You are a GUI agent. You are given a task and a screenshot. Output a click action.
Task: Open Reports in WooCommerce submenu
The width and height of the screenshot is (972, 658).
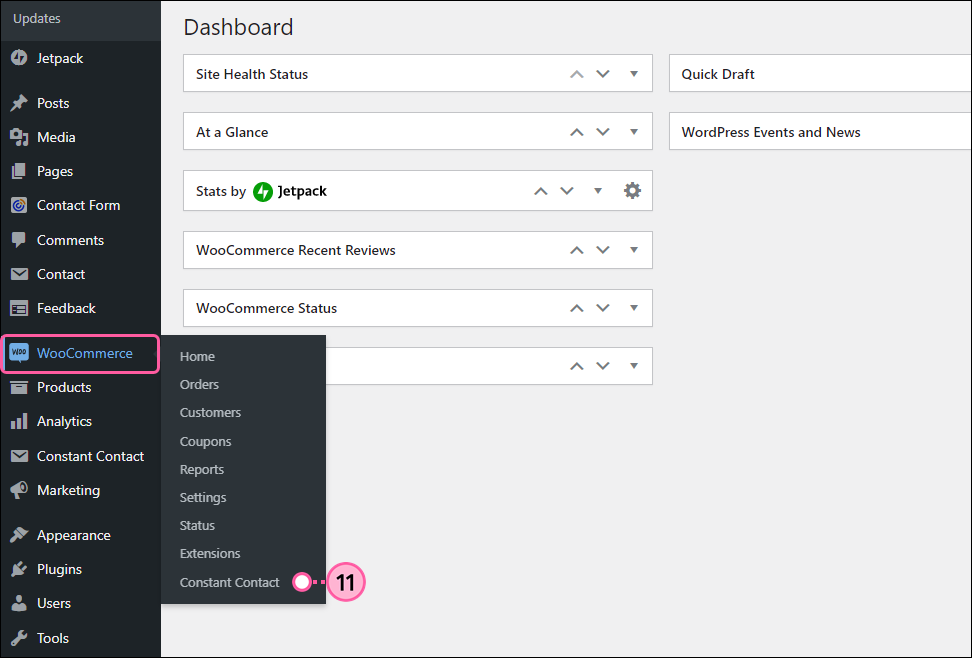(x=201, y=469)
